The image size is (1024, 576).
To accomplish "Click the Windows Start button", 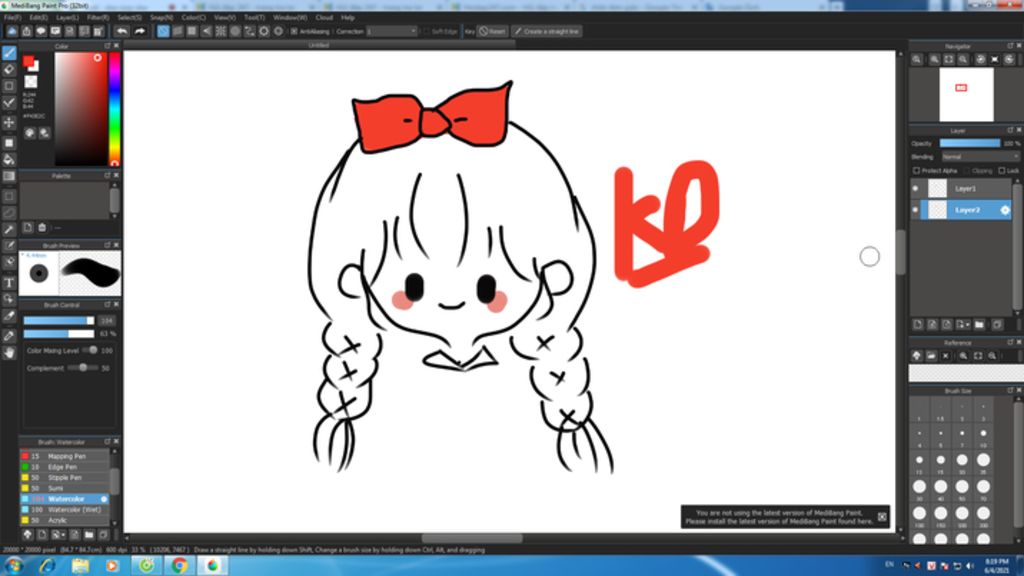I will [14, 566].
